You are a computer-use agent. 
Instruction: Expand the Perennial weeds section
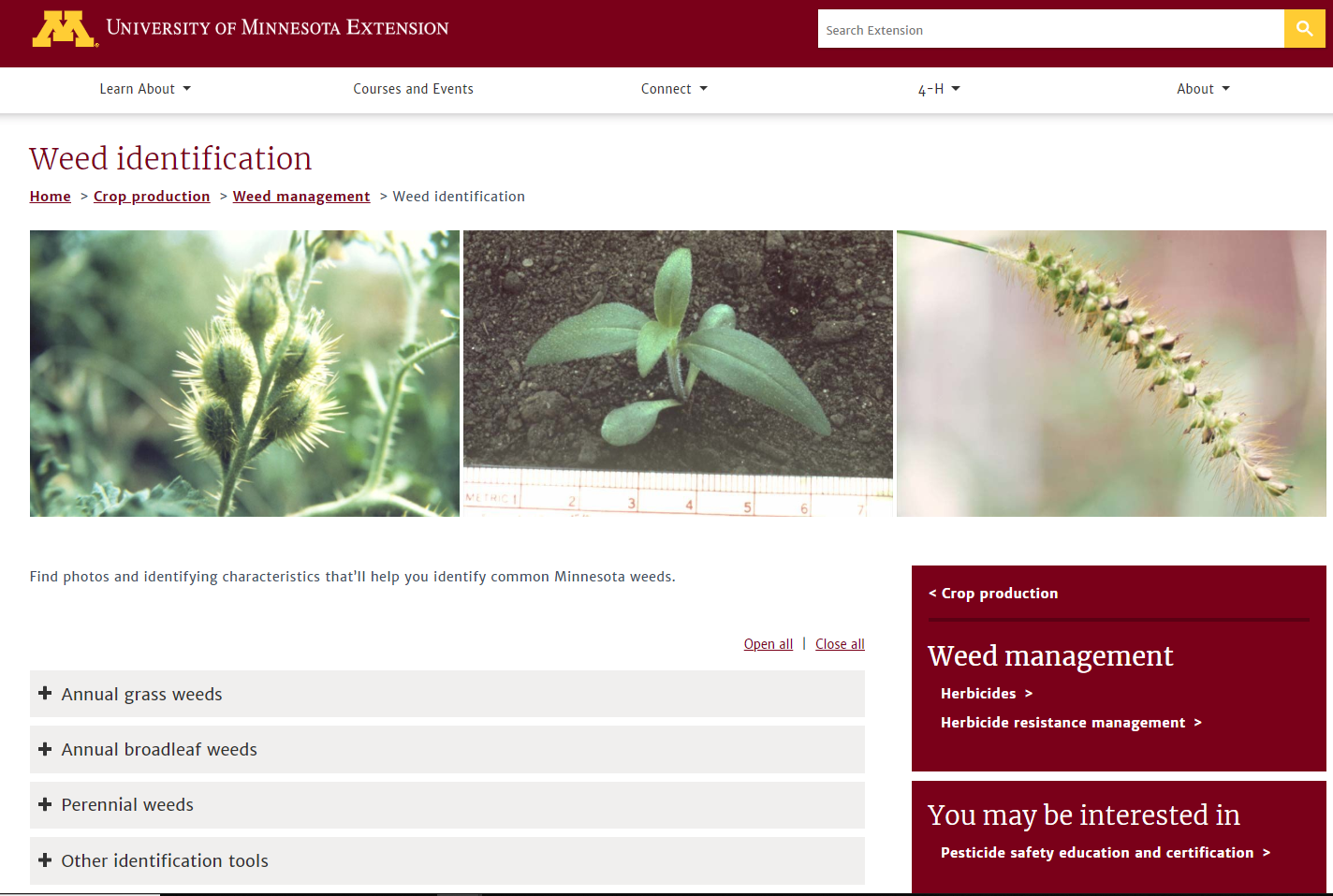pos(447,804)
